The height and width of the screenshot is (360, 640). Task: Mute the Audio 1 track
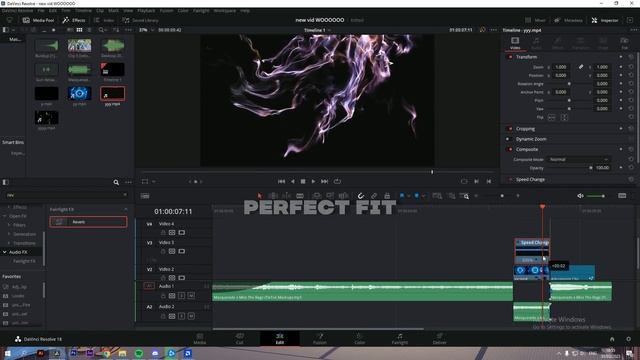[191, 295]
